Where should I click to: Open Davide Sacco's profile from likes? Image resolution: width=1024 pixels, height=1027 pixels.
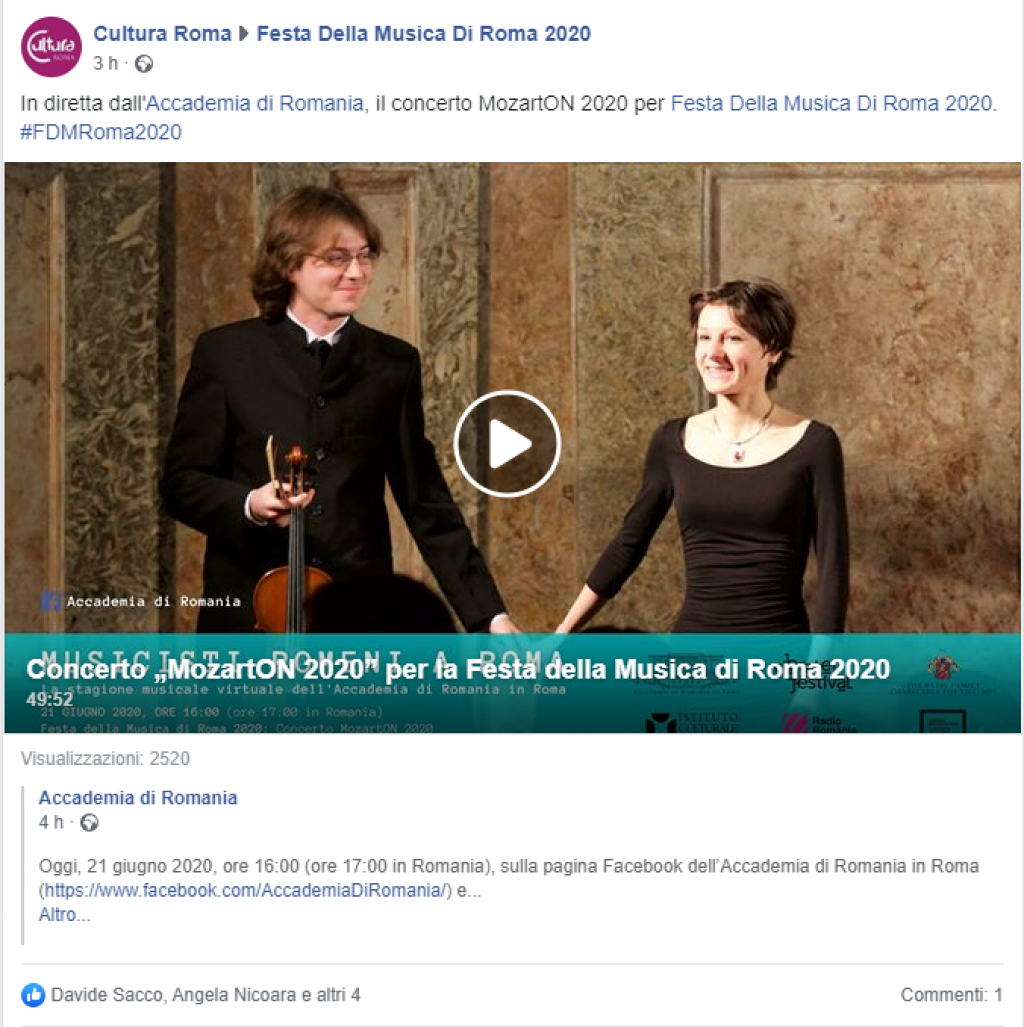pyautogui.click(x=109, y=995)
